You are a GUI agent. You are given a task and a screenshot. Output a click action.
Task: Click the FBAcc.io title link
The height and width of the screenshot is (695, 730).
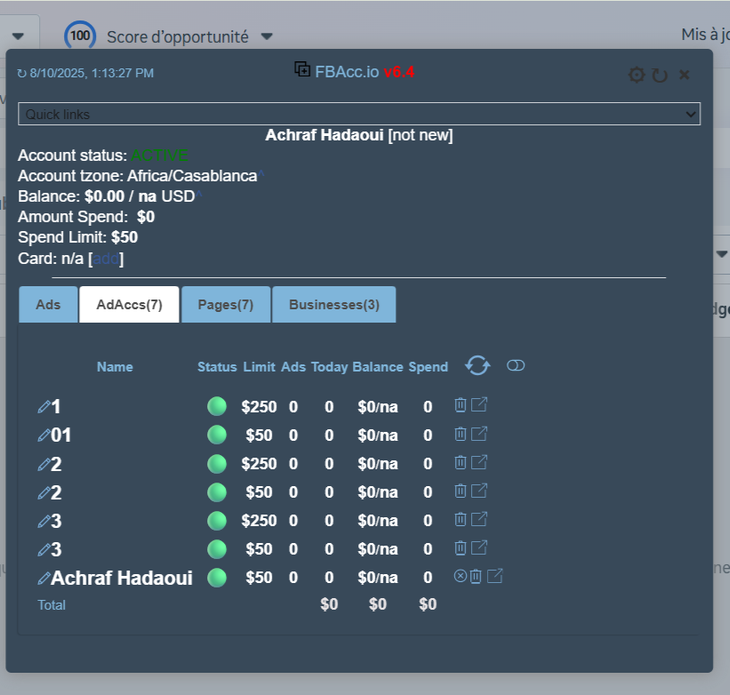pos(347,72)
